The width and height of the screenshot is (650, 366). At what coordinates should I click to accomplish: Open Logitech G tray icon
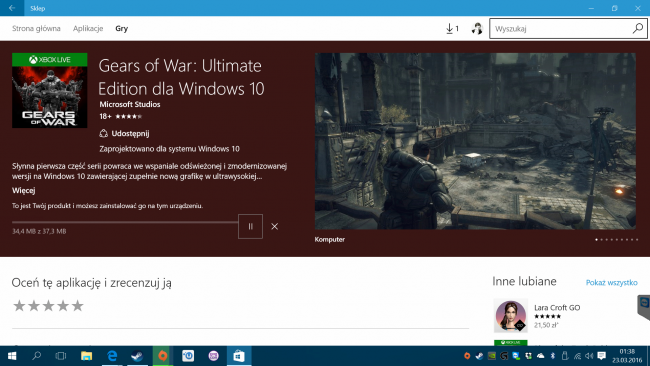(504, 356)
